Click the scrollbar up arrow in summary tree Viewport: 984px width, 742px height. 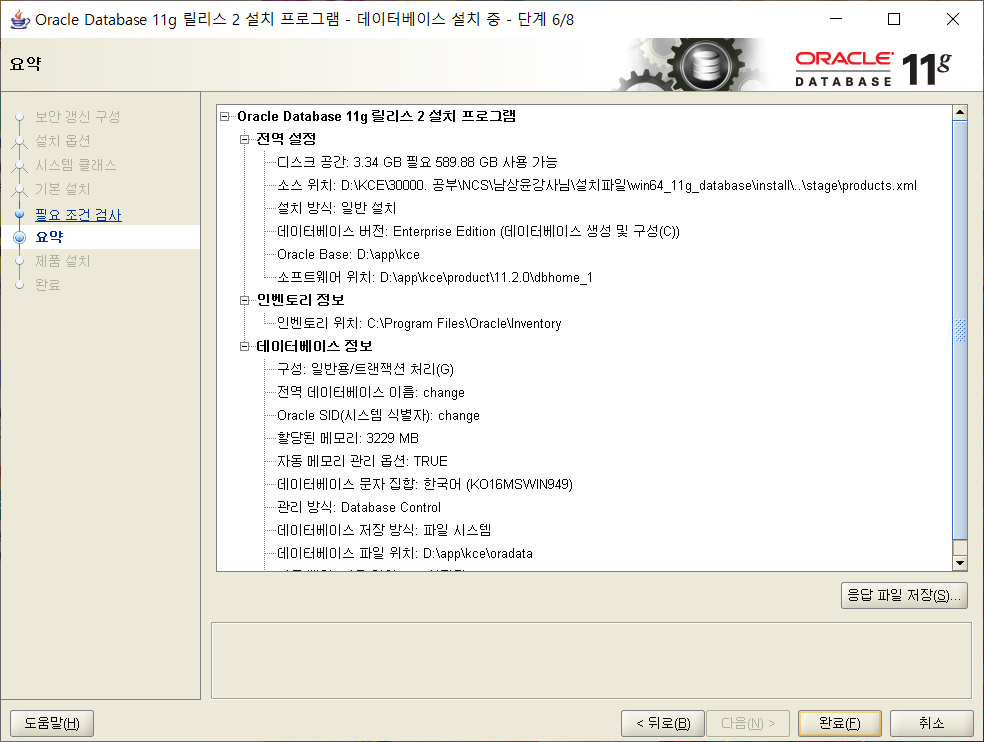tap(960, 113)
